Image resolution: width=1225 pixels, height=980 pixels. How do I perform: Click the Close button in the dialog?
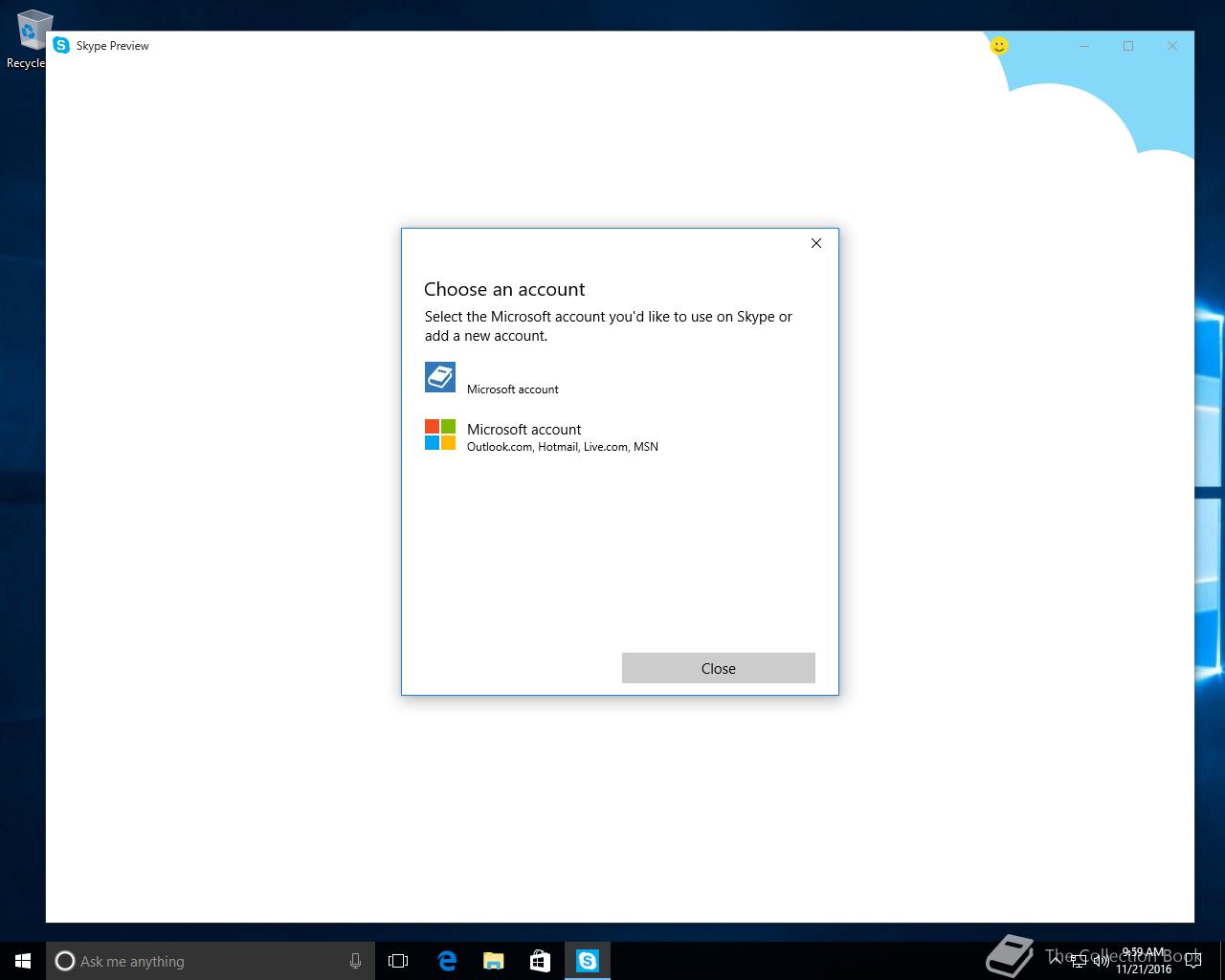(718, 668)
